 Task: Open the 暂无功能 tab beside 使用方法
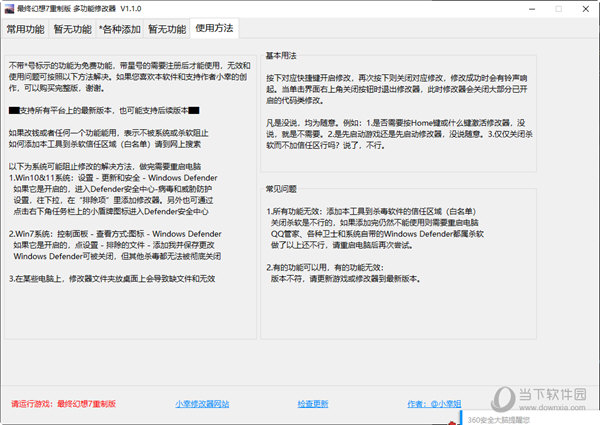tap(167, 29)
